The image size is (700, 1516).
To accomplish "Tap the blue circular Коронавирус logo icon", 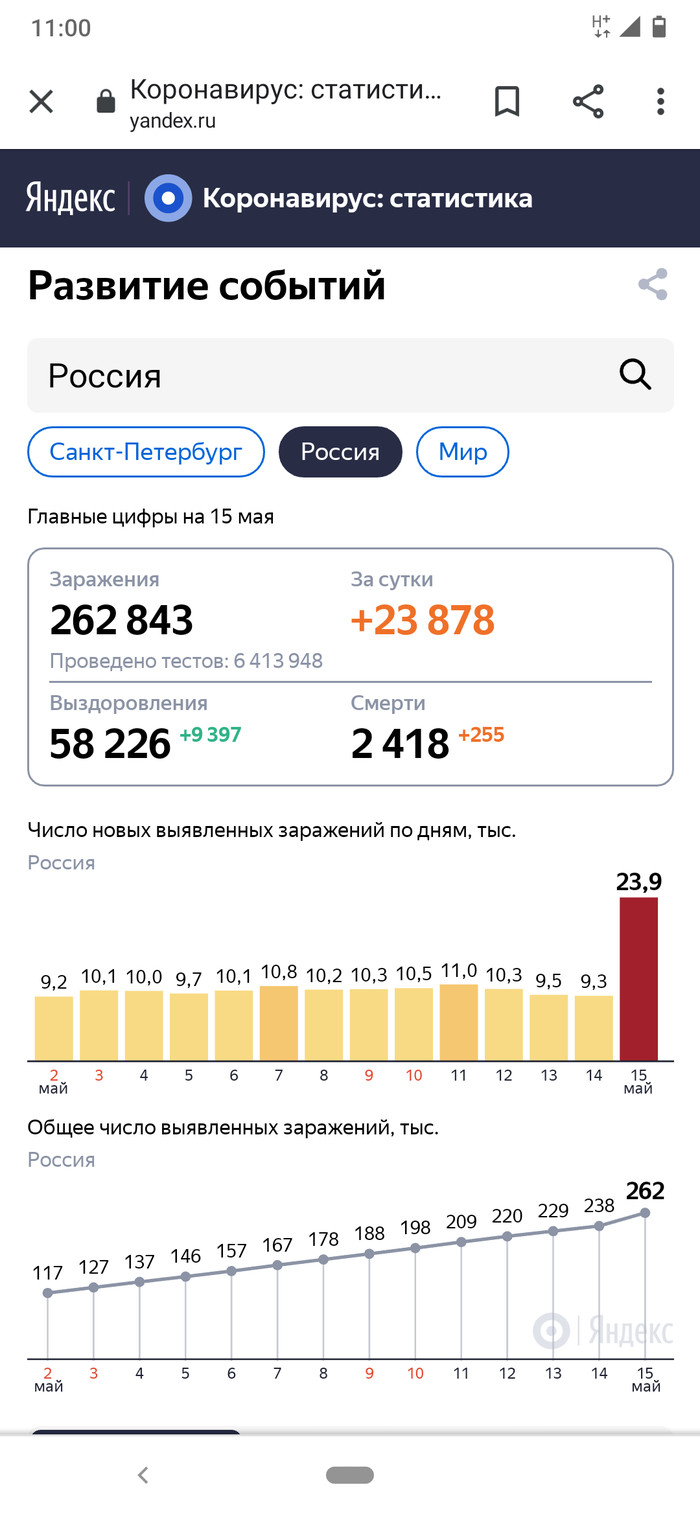I will pos(168,198).
